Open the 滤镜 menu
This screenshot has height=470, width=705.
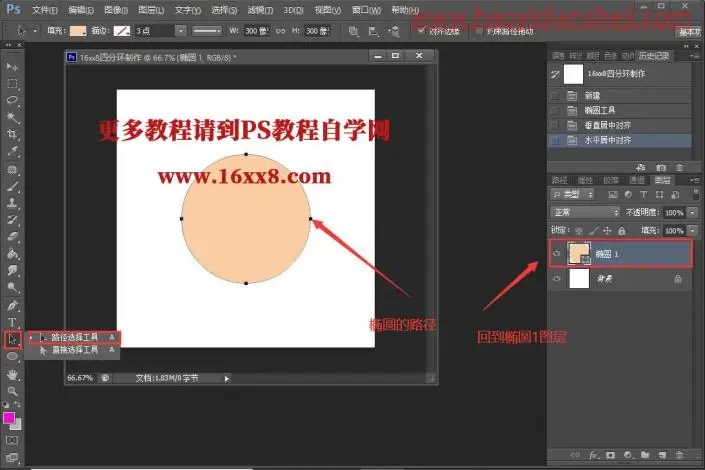pyautogui.click(x=260, y=10)
